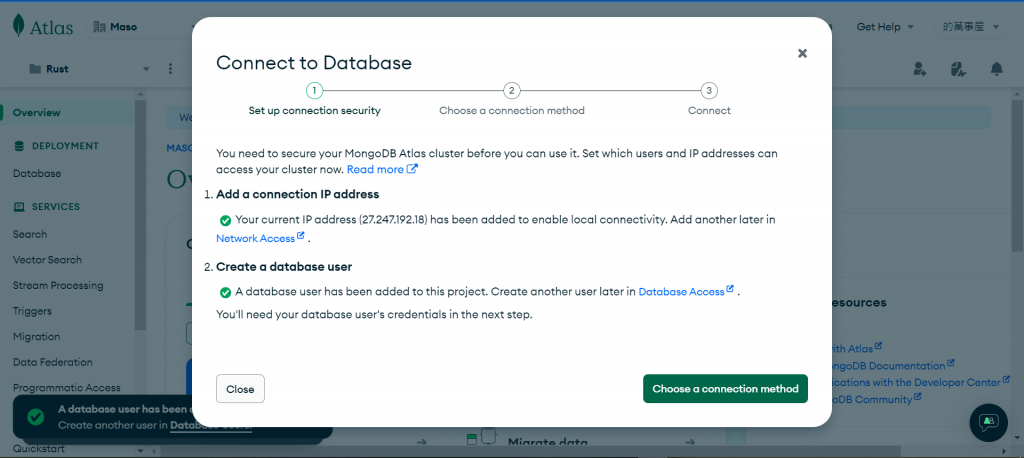The height and width of the screenshot is (458, 1024).
Task: Select step 2 Choose a connection method
Action: 512,100
